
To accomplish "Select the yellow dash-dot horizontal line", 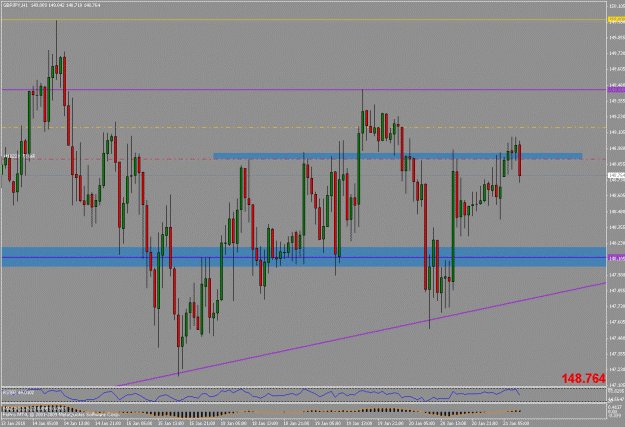I will coord(303,128).
